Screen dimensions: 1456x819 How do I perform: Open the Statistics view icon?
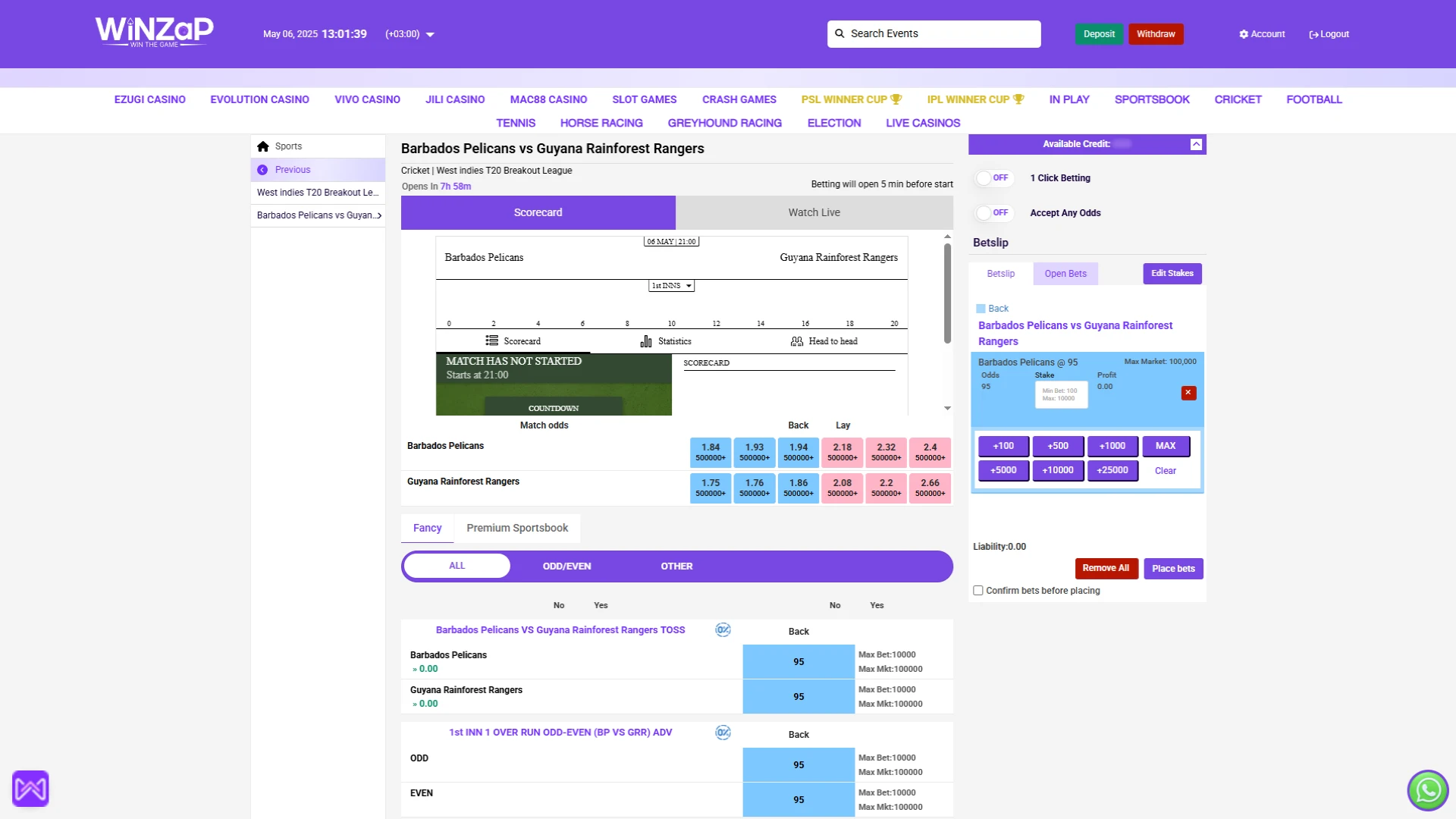[645, 340]
